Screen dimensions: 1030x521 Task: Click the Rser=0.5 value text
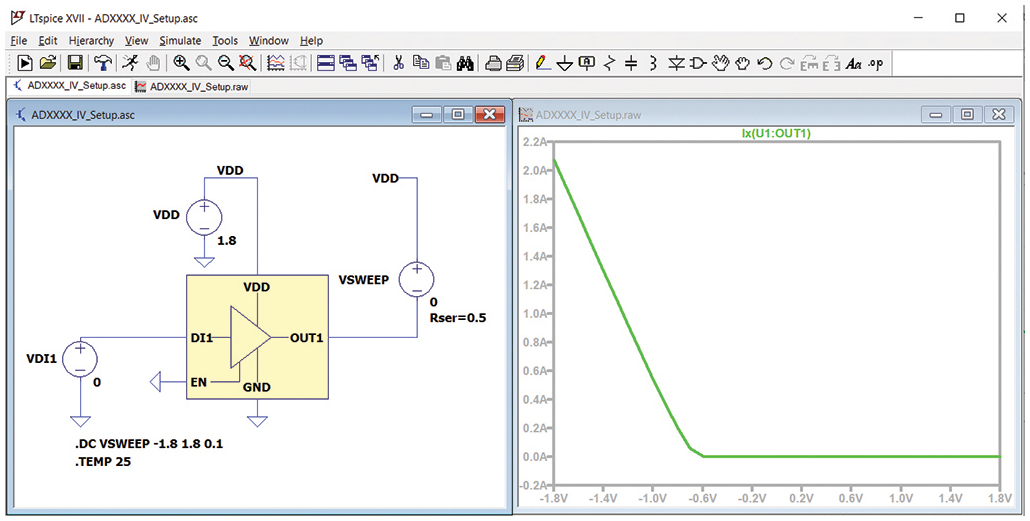tap(458, 319)
